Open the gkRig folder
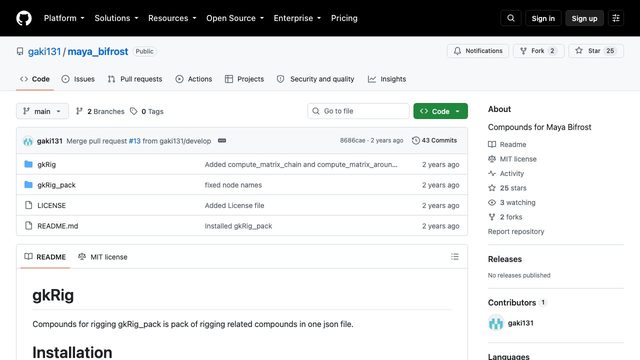640x360 pixels. click(x=47, y=164)
